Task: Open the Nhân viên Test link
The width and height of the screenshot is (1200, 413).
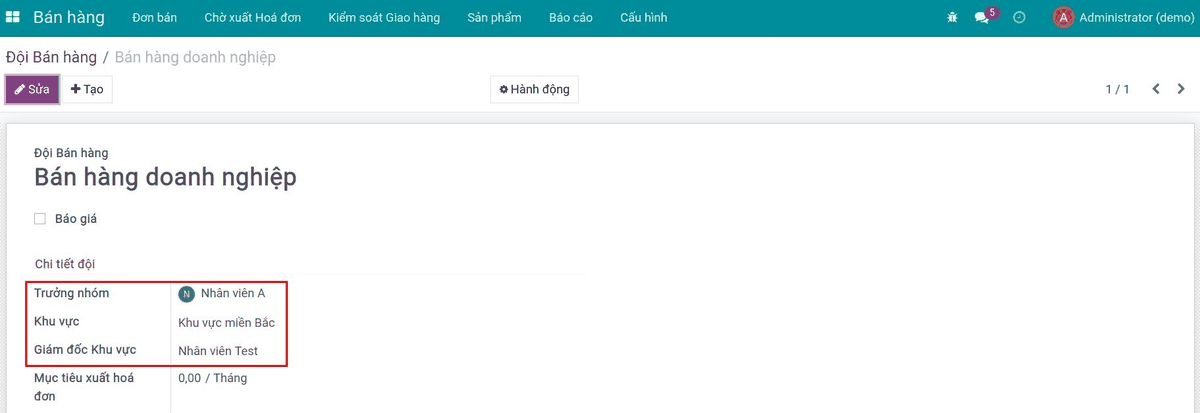Action: pos(218,351)
